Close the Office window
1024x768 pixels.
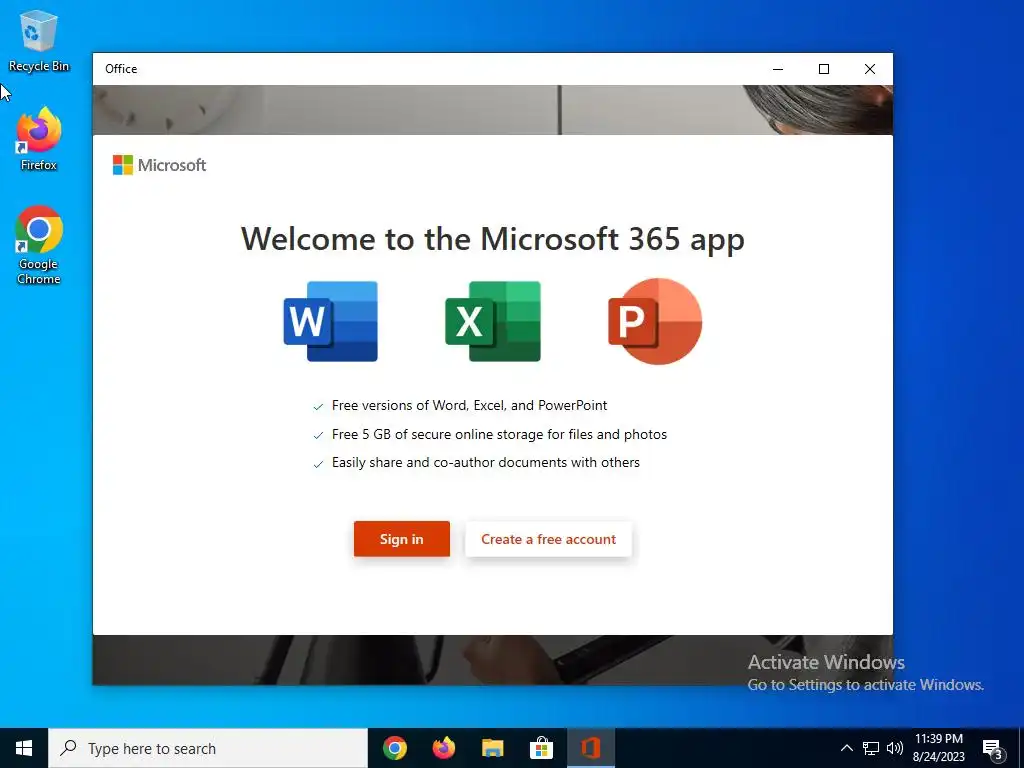click(870, 69)
